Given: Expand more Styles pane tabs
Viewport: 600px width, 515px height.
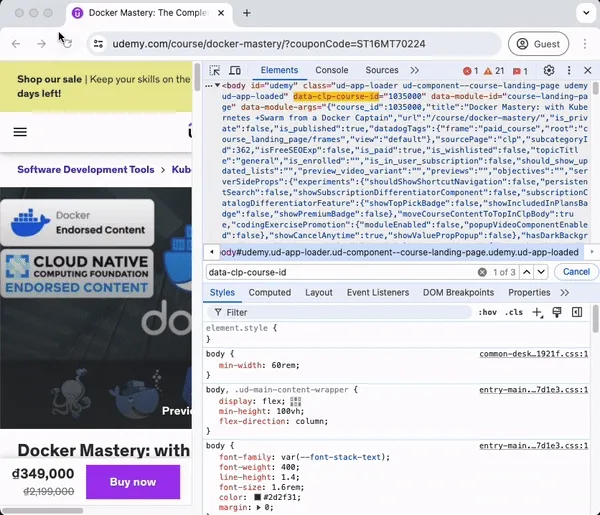Looking at the screenshot, I should pos(565,293).
